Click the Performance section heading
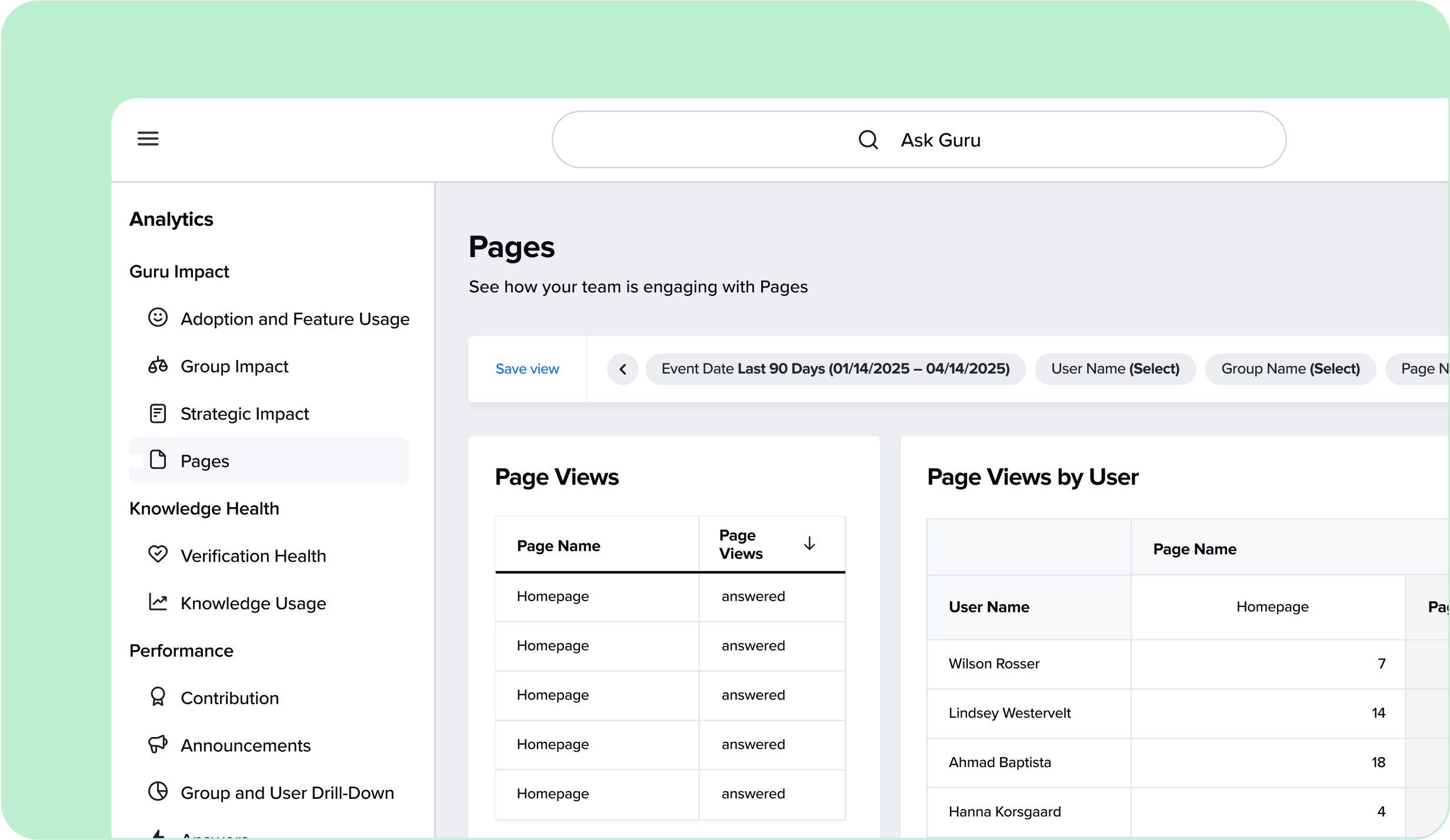Viewport: 1450px width, 840px height. tap(181, 651)
